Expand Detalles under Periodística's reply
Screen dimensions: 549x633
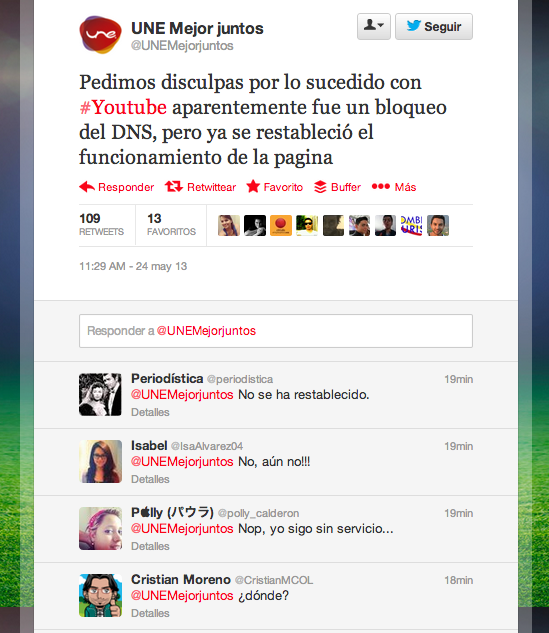(150, 412)
